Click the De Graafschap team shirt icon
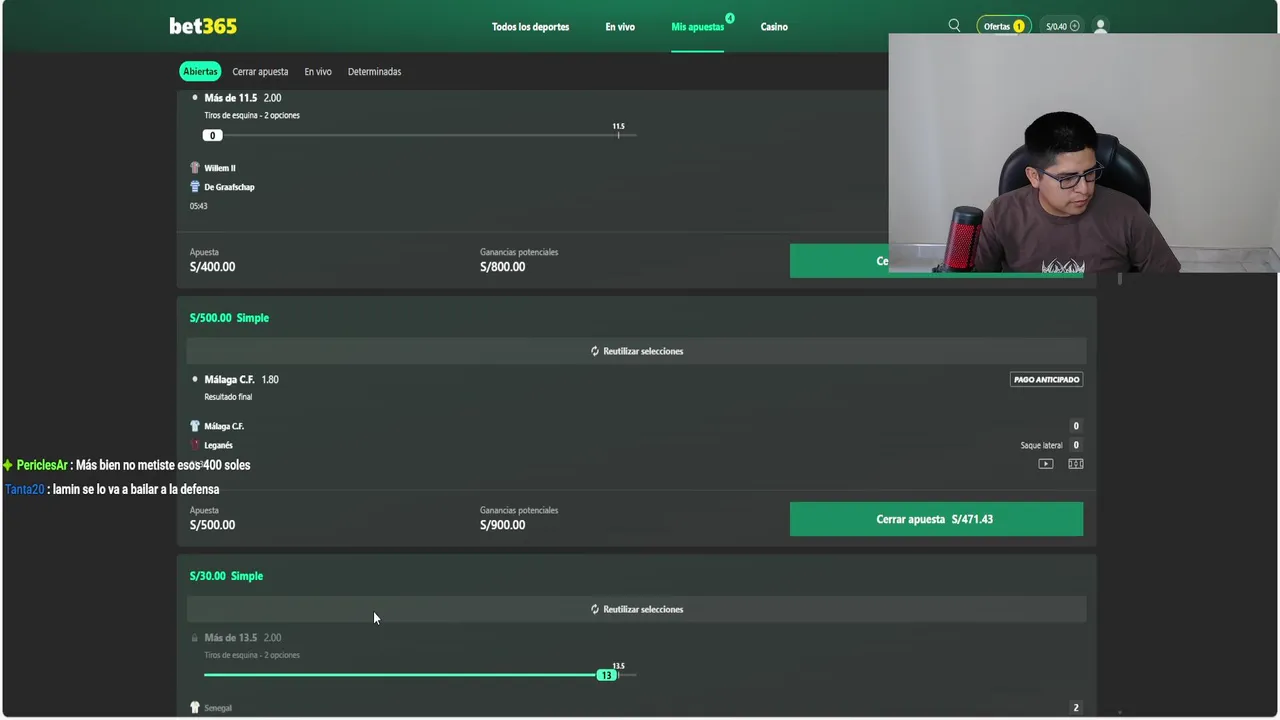 [195, 187]
